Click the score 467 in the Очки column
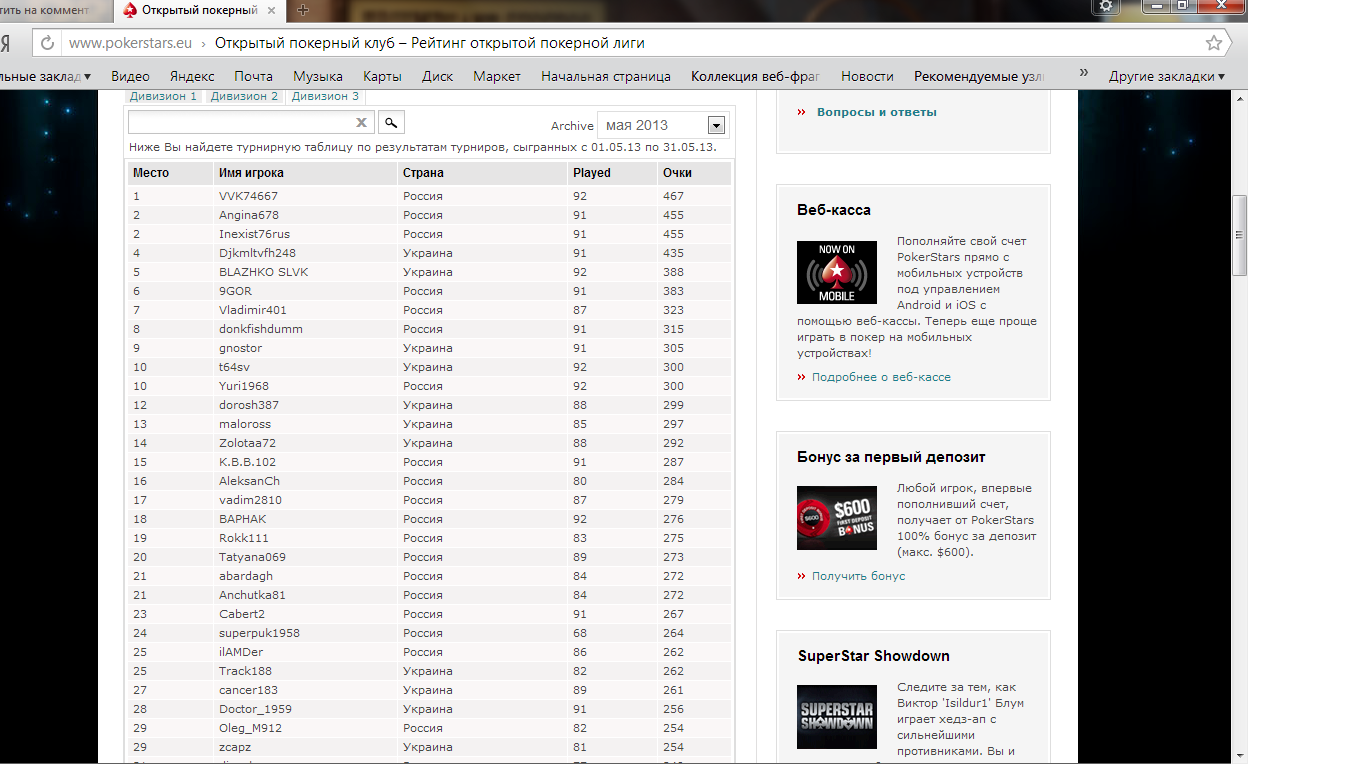1366x768 pixels. 673,196
